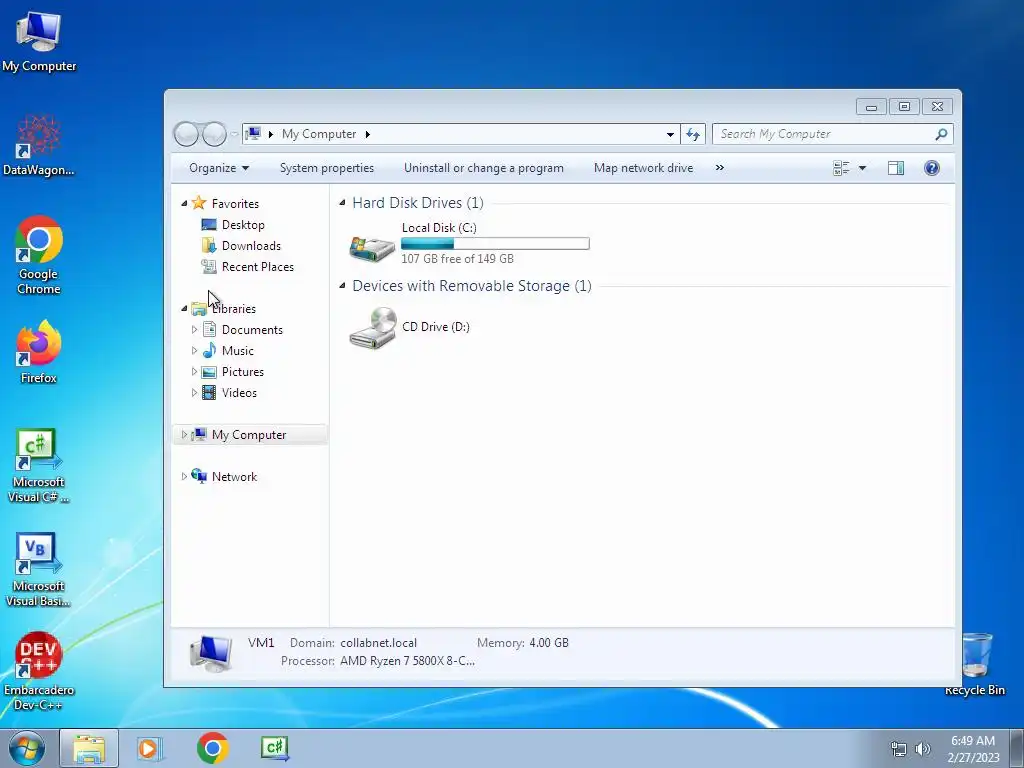Click the Back navigation button
The width and height of the screenshot is (1024, 768).
click(186, 134)
